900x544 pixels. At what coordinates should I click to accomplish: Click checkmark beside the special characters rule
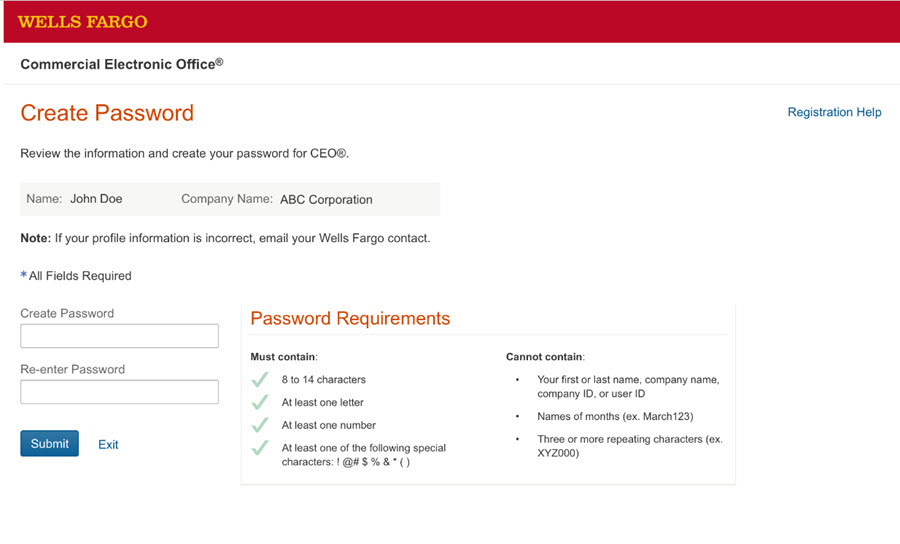(260, 448)
